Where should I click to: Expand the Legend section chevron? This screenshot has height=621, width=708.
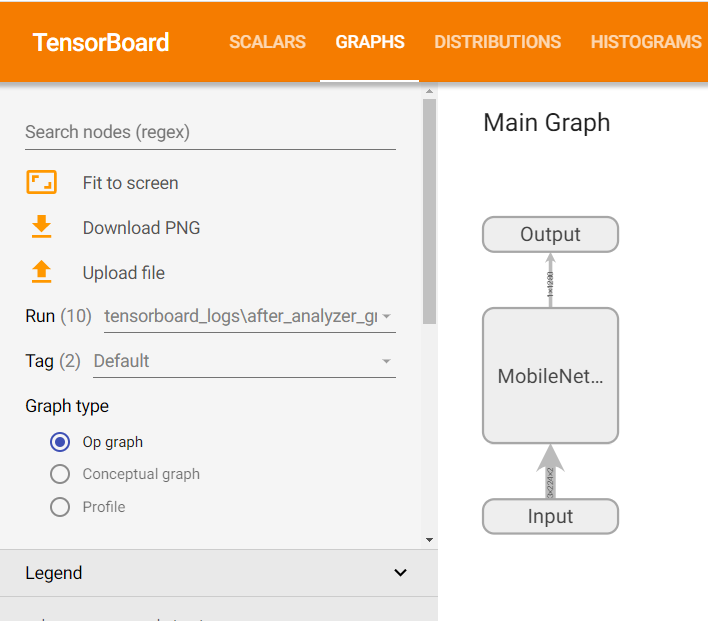click(x=400, y=573)
